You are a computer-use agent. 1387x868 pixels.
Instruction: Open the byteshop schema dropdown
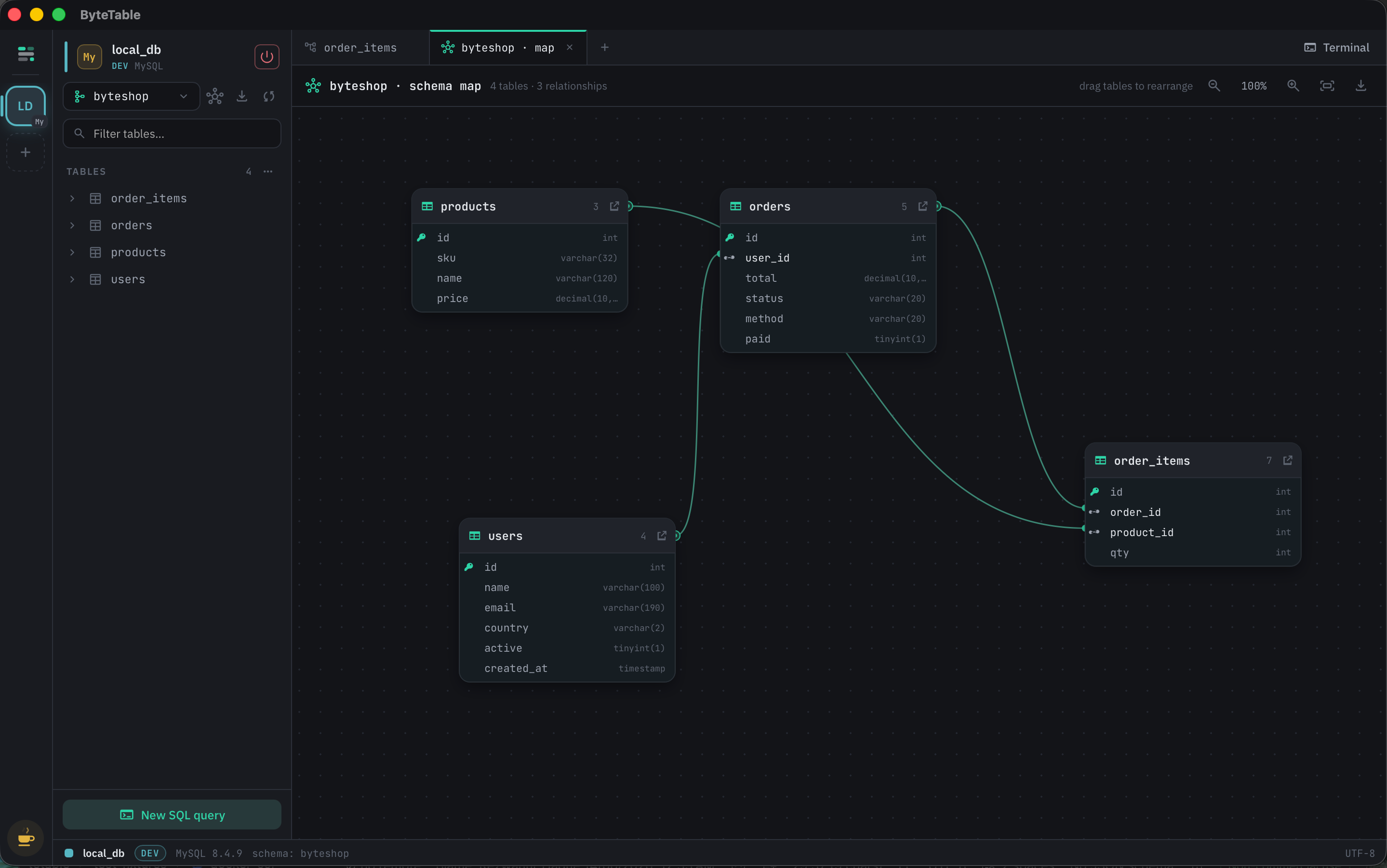(131, 96)
